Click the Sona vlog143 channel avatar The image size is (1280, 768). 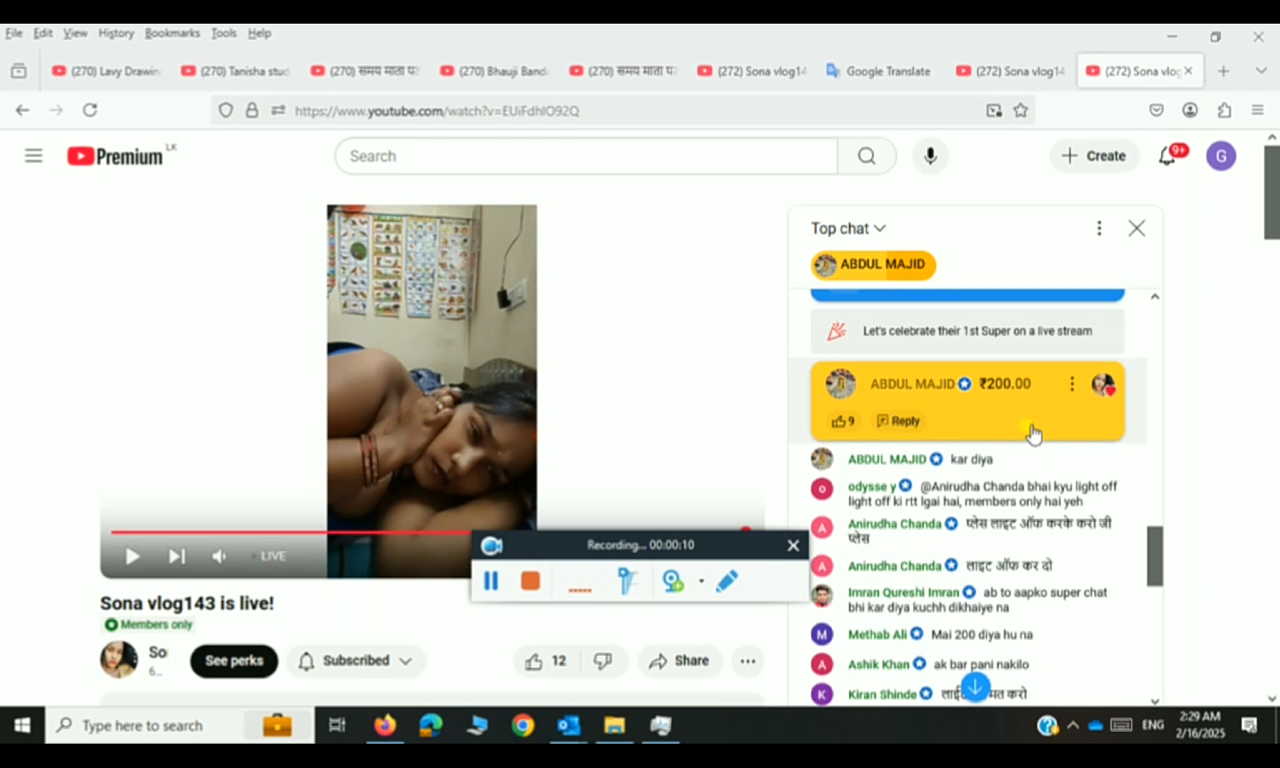[x=119, y=660]
